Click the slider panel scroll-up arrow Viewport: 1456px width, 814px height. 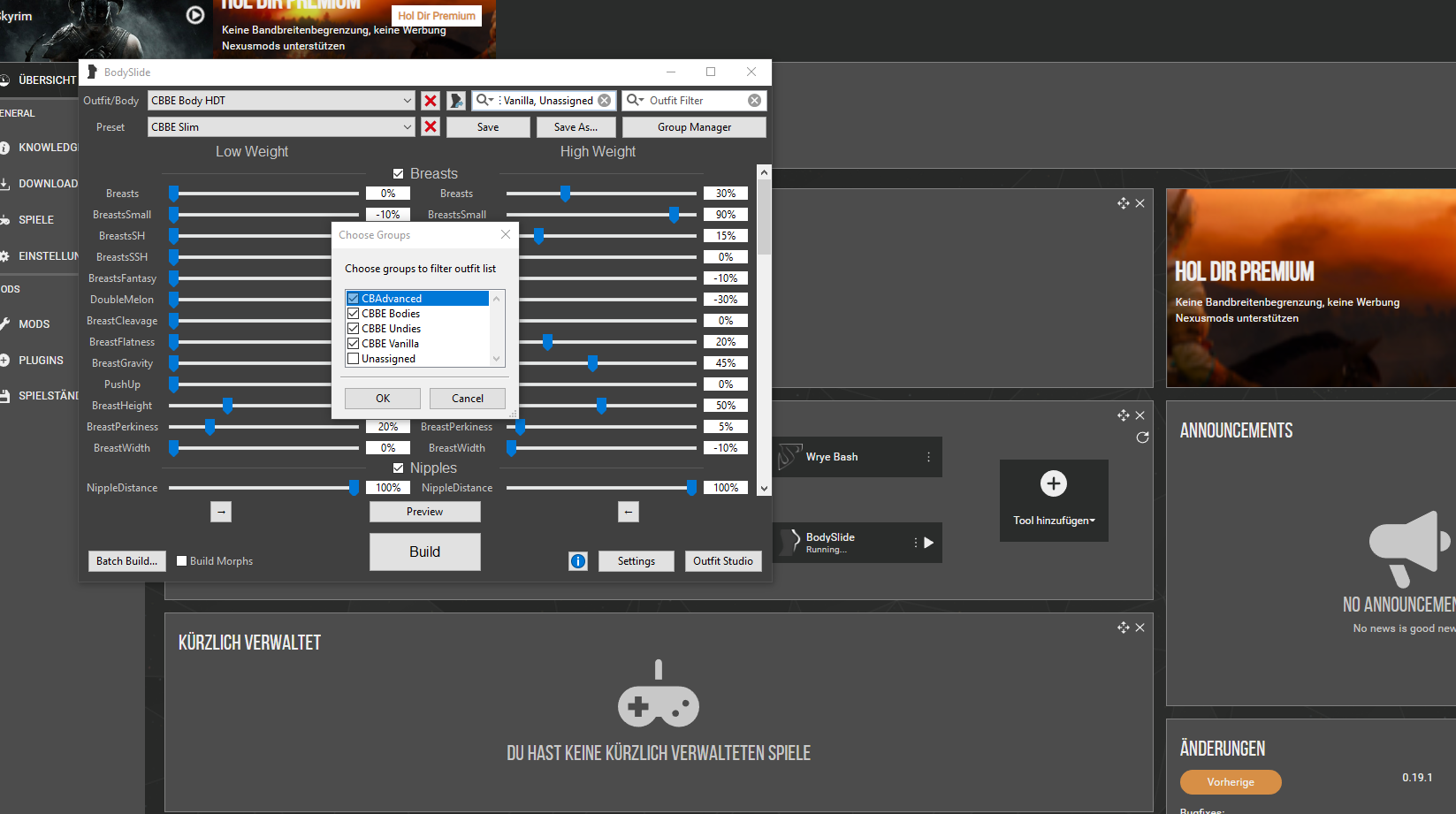click(765, 172)
